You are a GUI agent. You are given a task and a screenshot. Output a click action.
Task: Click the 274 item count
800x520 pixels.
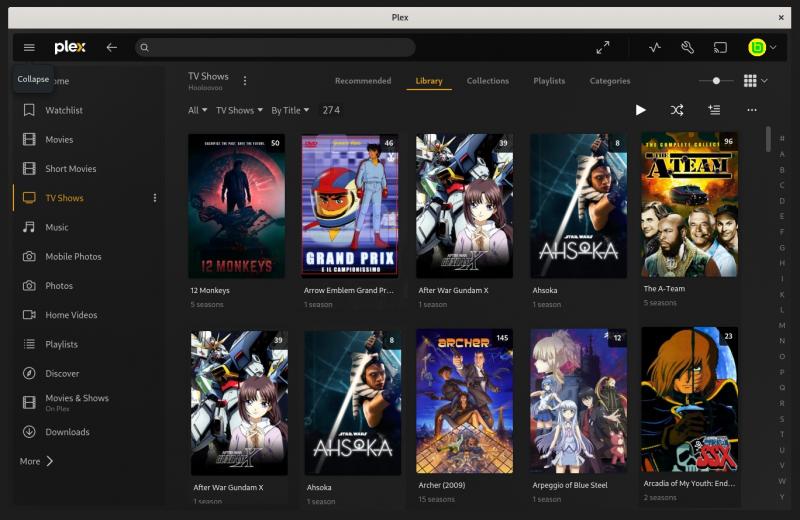click(331, 110)
